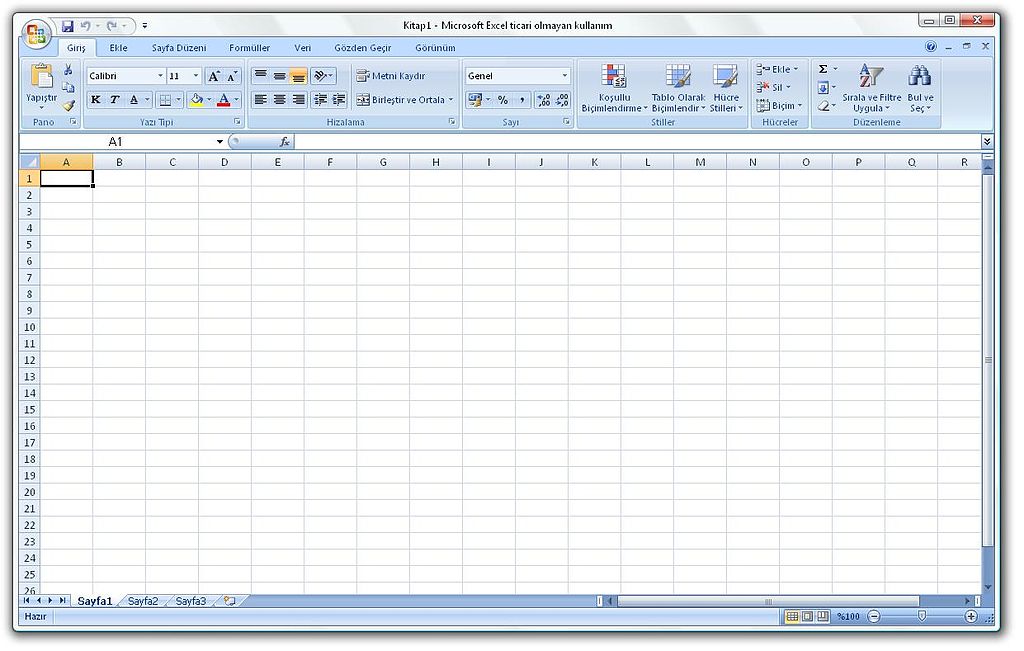Toggle italic T formatting button
1024x651 pixels.
tap(115, 100)
